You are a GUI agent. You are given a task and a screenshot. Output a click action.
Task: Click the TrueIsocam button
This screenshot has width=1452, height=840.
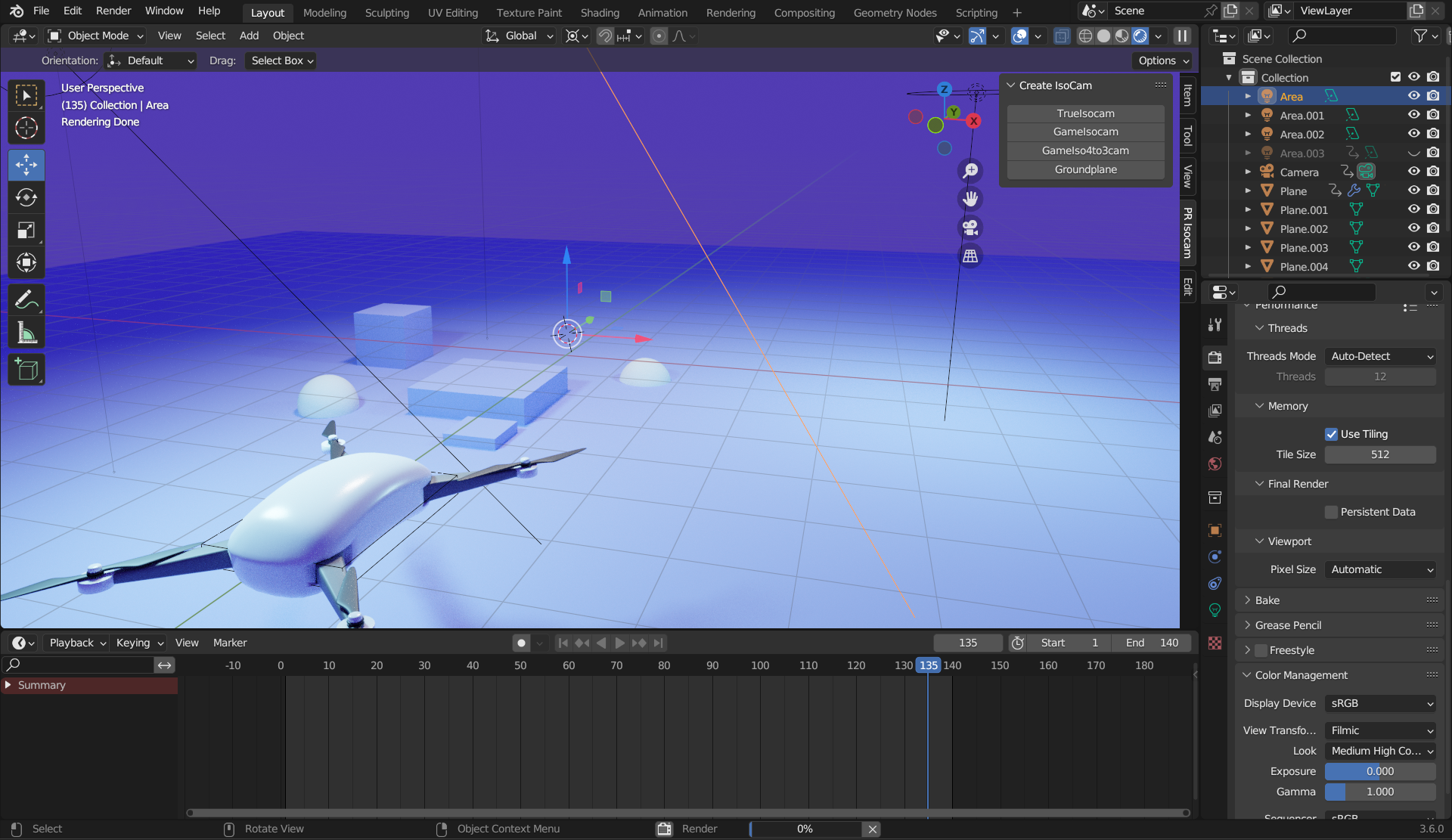1085,113
